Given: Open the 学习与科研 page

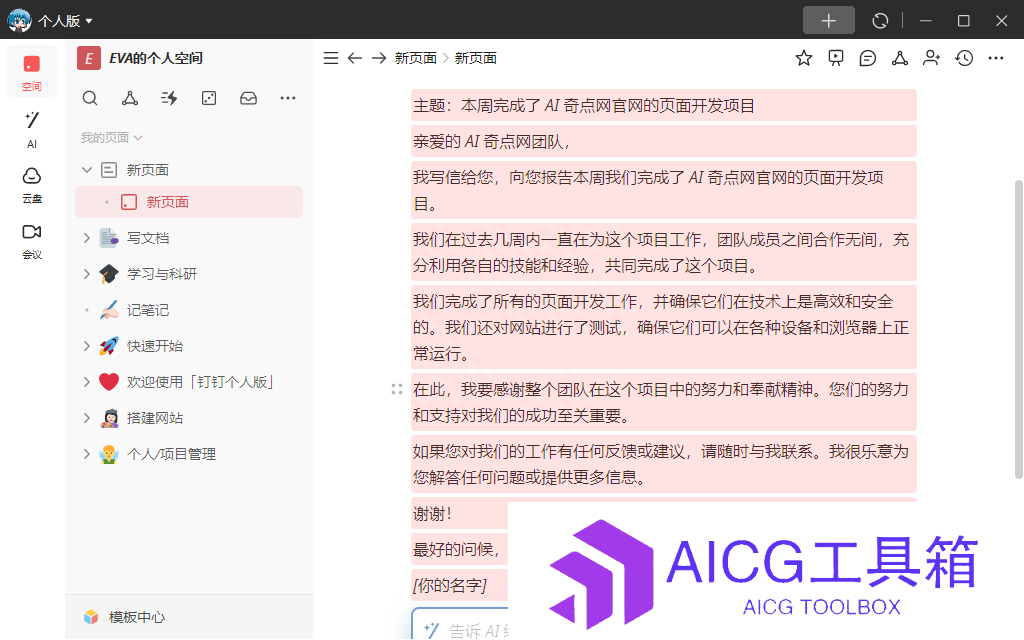Looking at the screenshot, I should 161,274.
